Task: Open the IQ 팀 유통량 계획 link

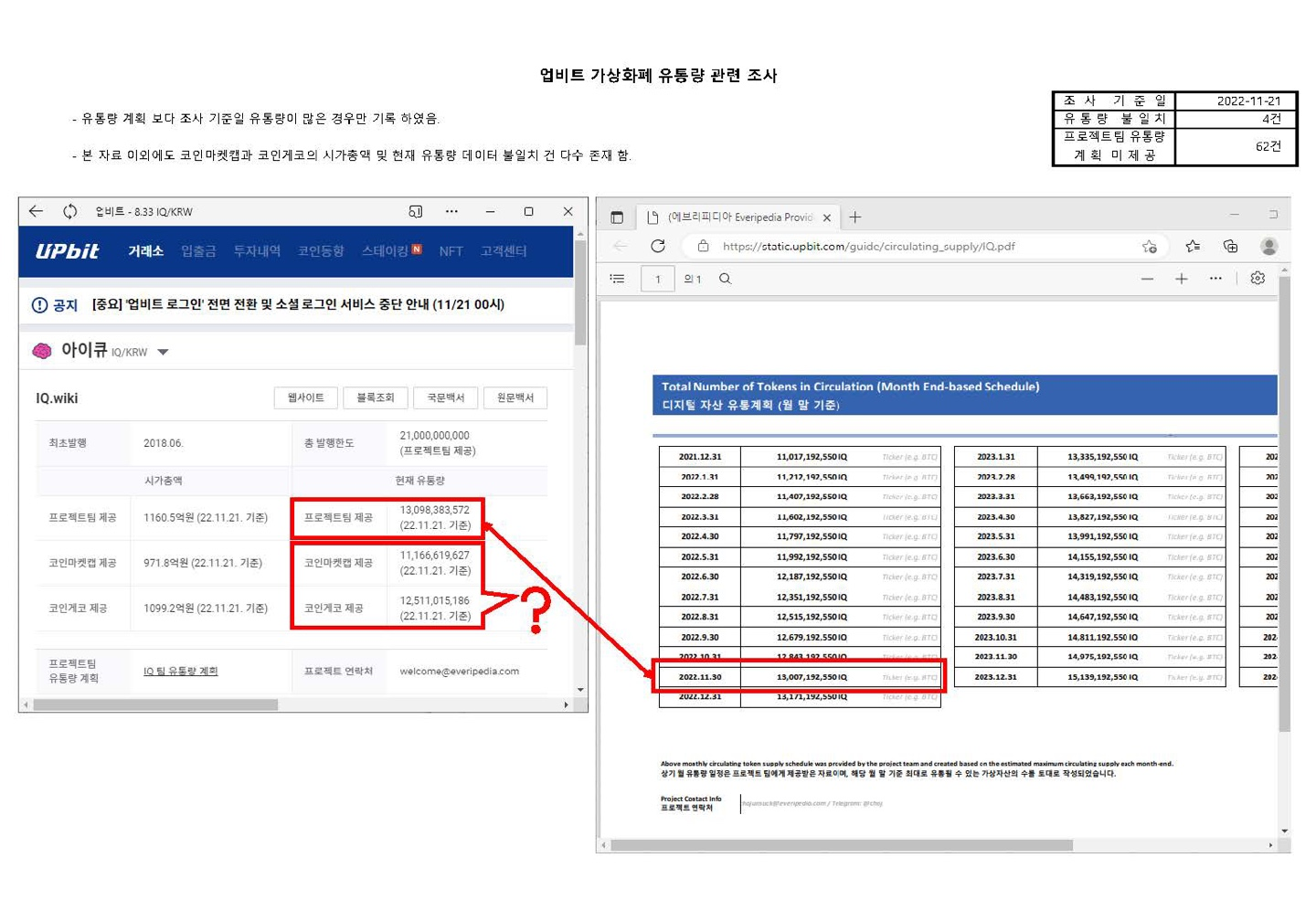Action: tap(180, 672)
